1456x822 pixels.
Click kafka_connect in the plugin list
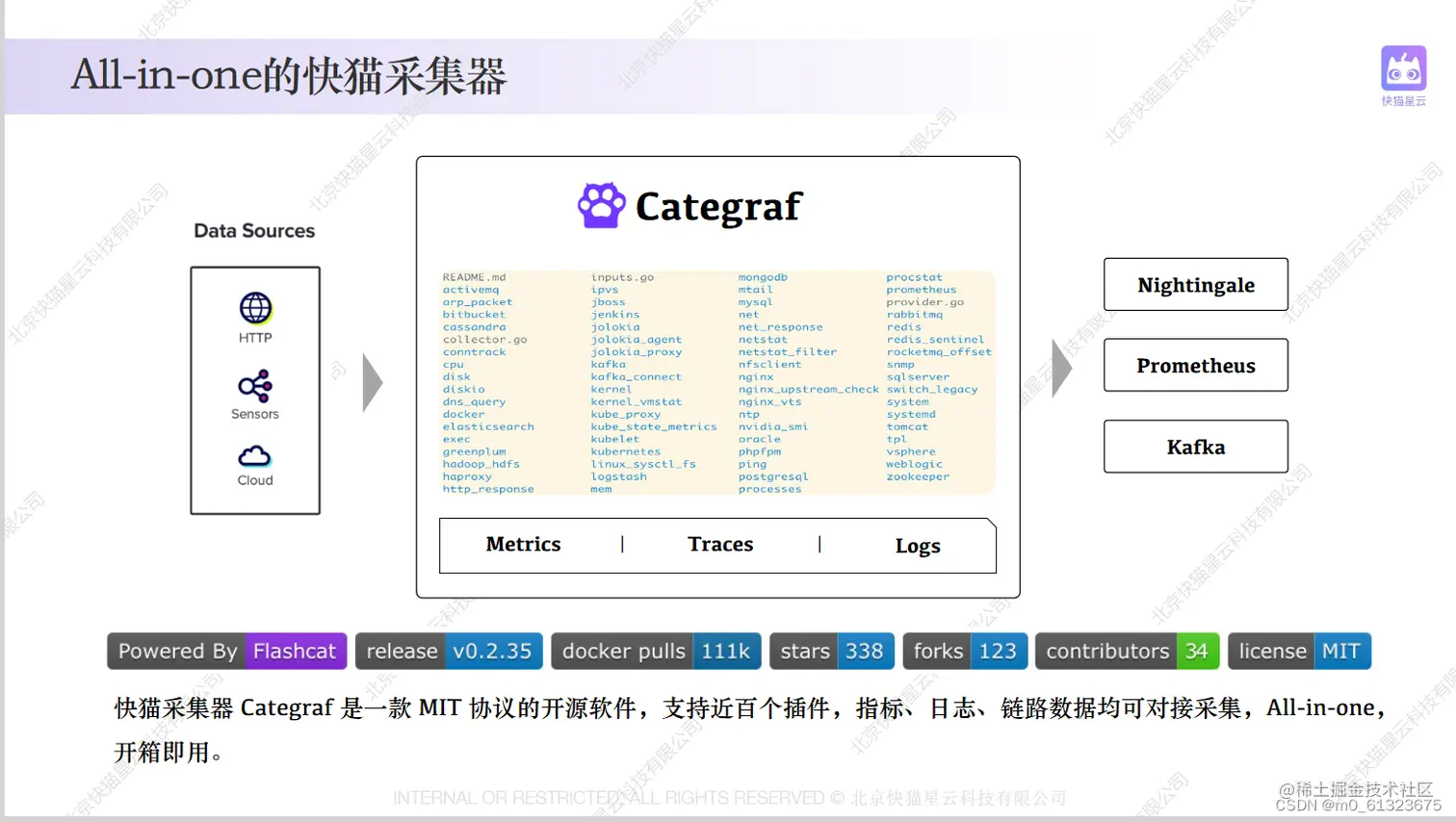click(x=636, y=377)
